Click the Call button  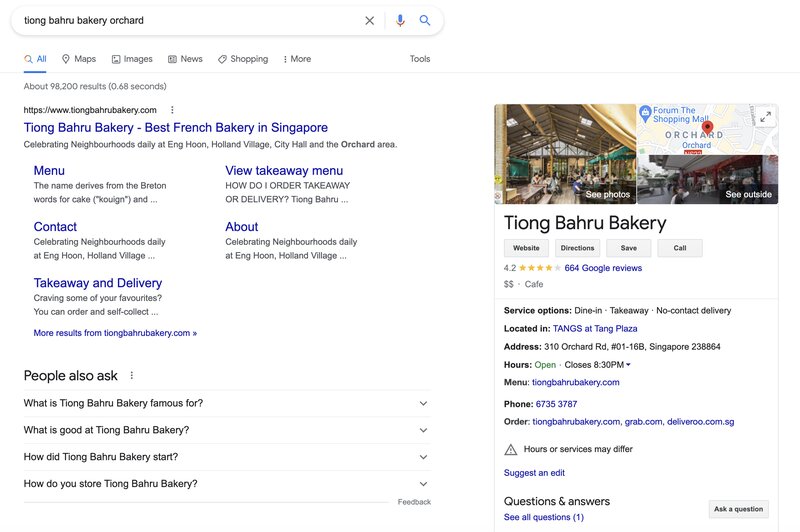pos(680,248)
